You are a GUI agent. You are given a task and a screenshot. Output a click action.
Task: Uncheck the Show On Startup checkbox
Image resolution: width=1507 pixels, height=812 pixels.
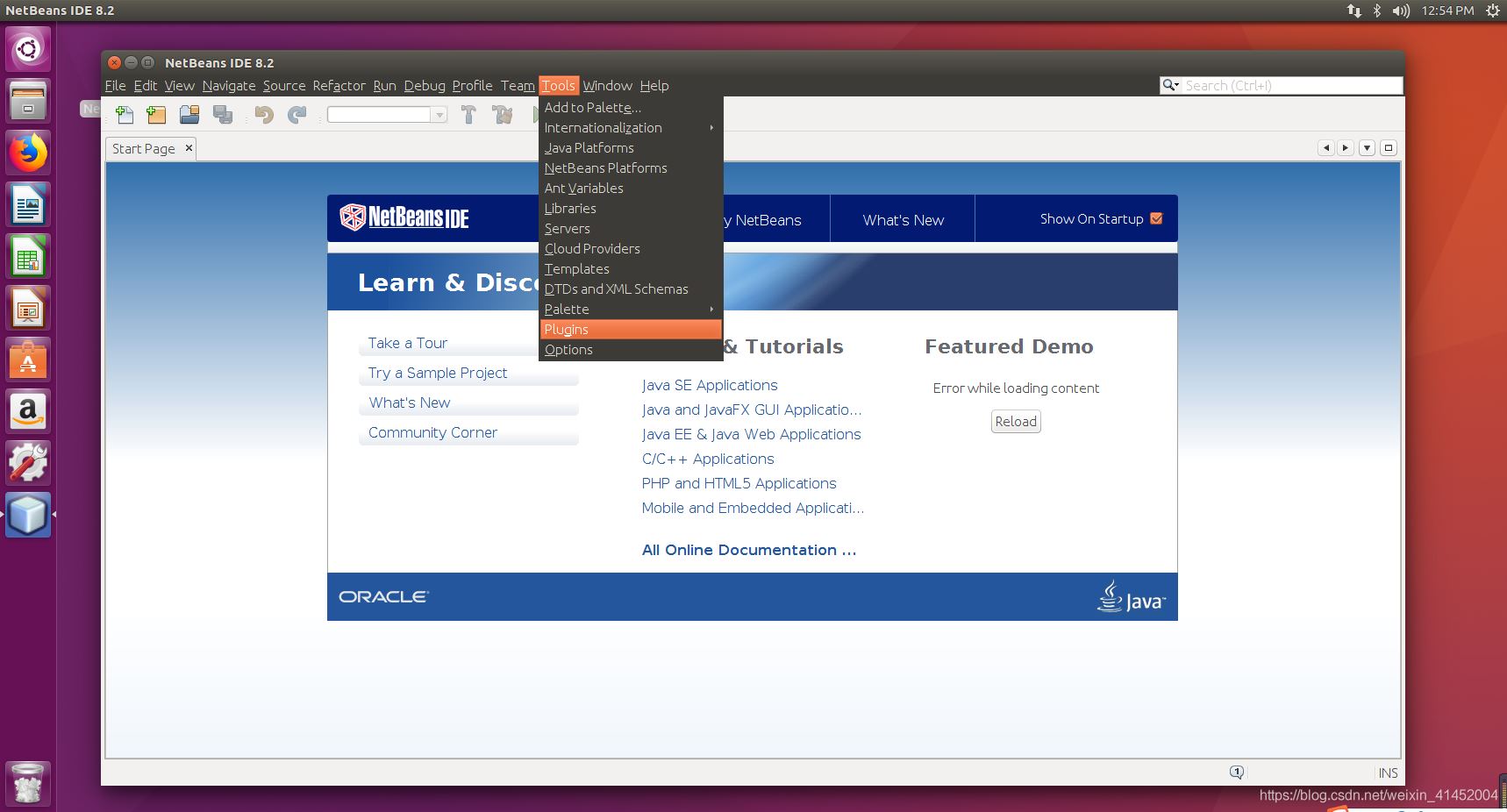pyautogui.click(x=1156, y=218)
